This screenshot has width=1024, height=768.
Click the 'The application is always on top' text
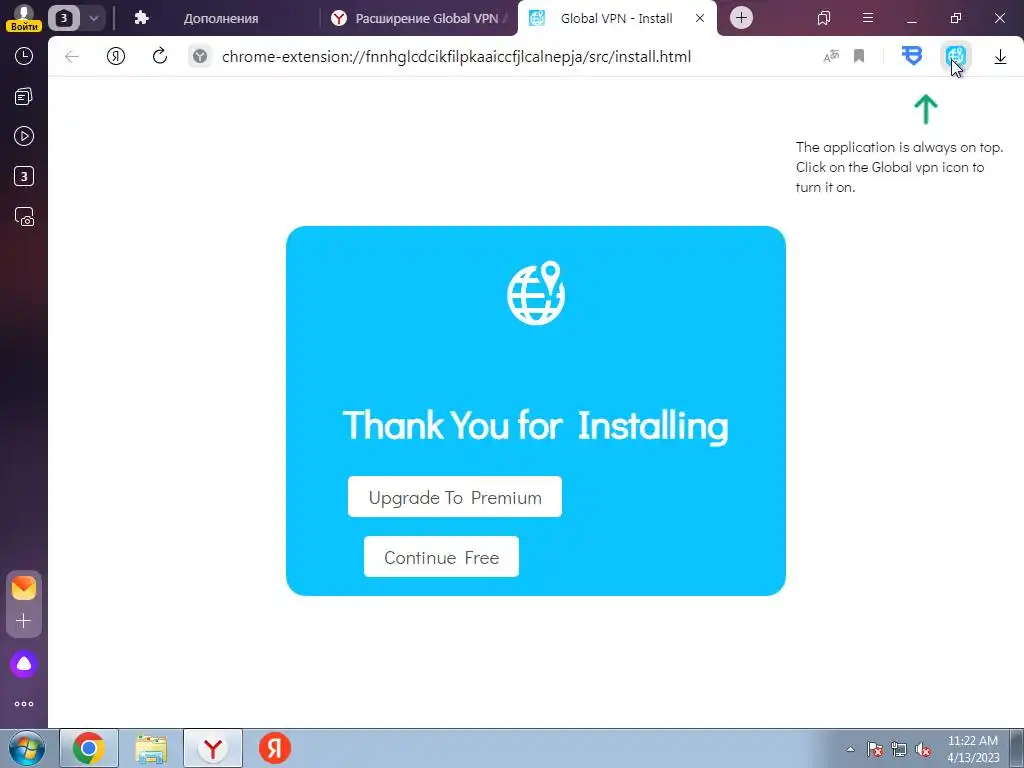[899, 148]
